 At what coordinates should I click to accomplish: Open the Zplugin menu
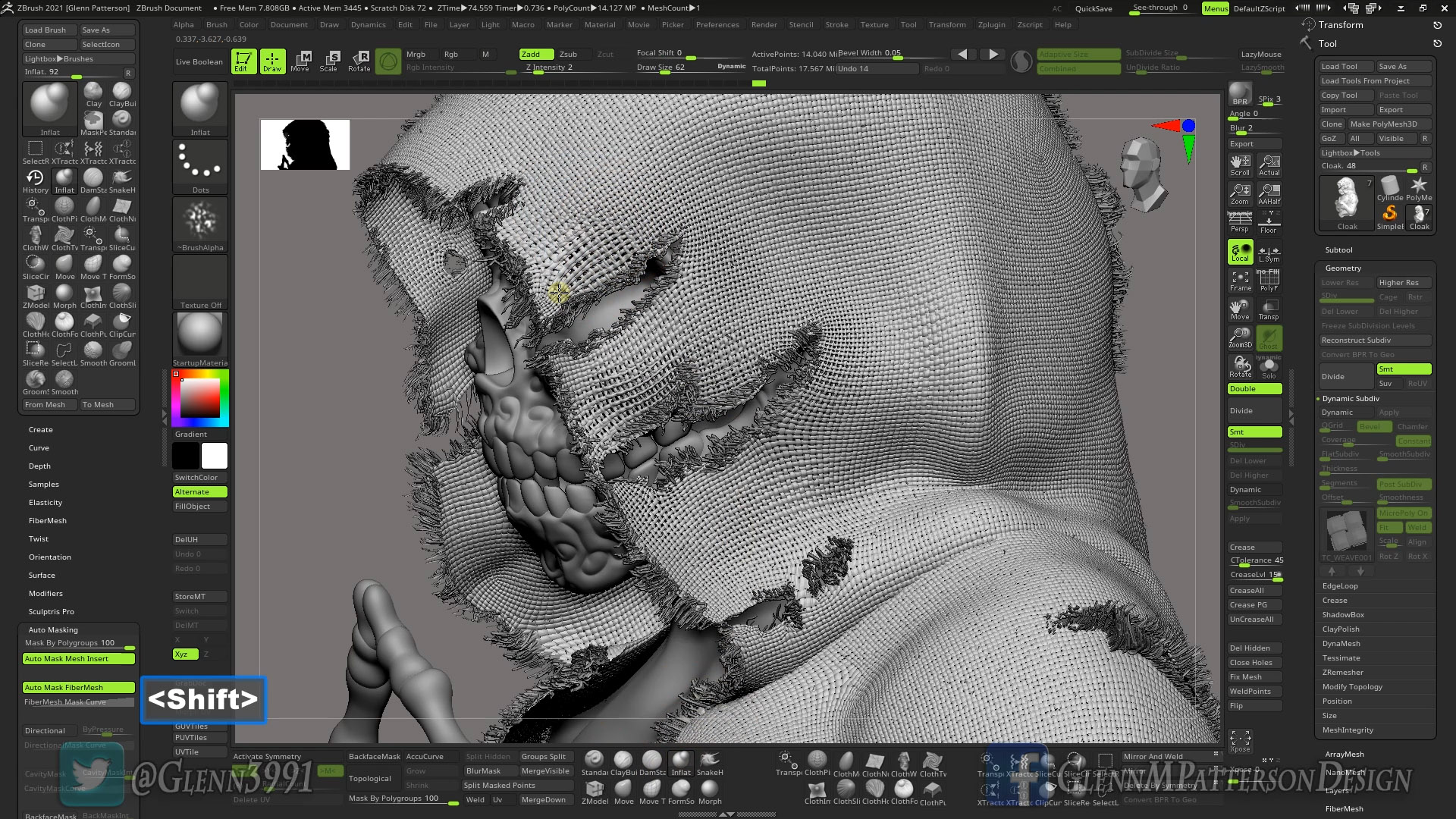pos(991,24)
